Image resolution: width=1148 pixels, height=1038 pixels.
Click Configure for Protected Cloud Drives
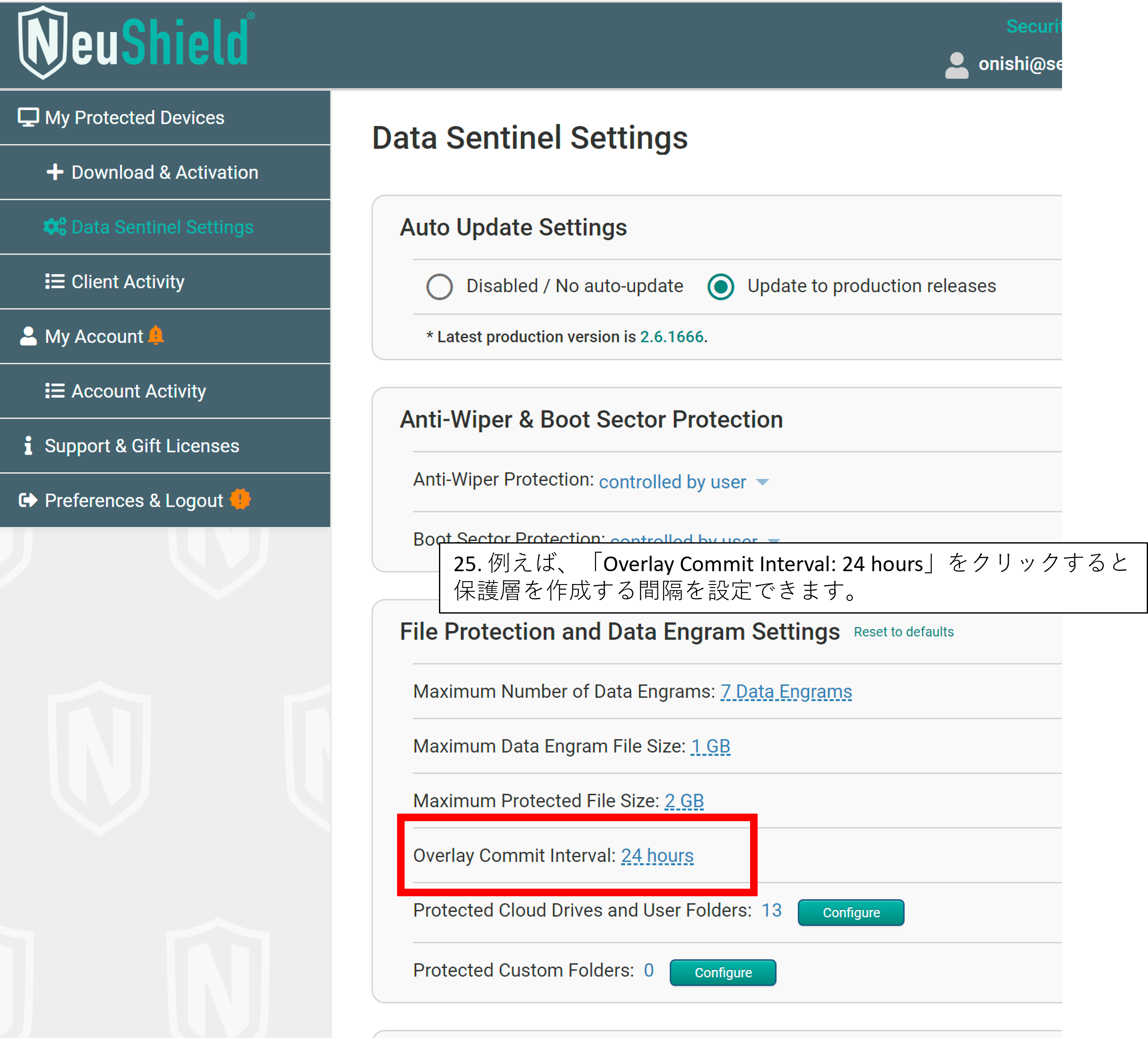coord(850,913)
